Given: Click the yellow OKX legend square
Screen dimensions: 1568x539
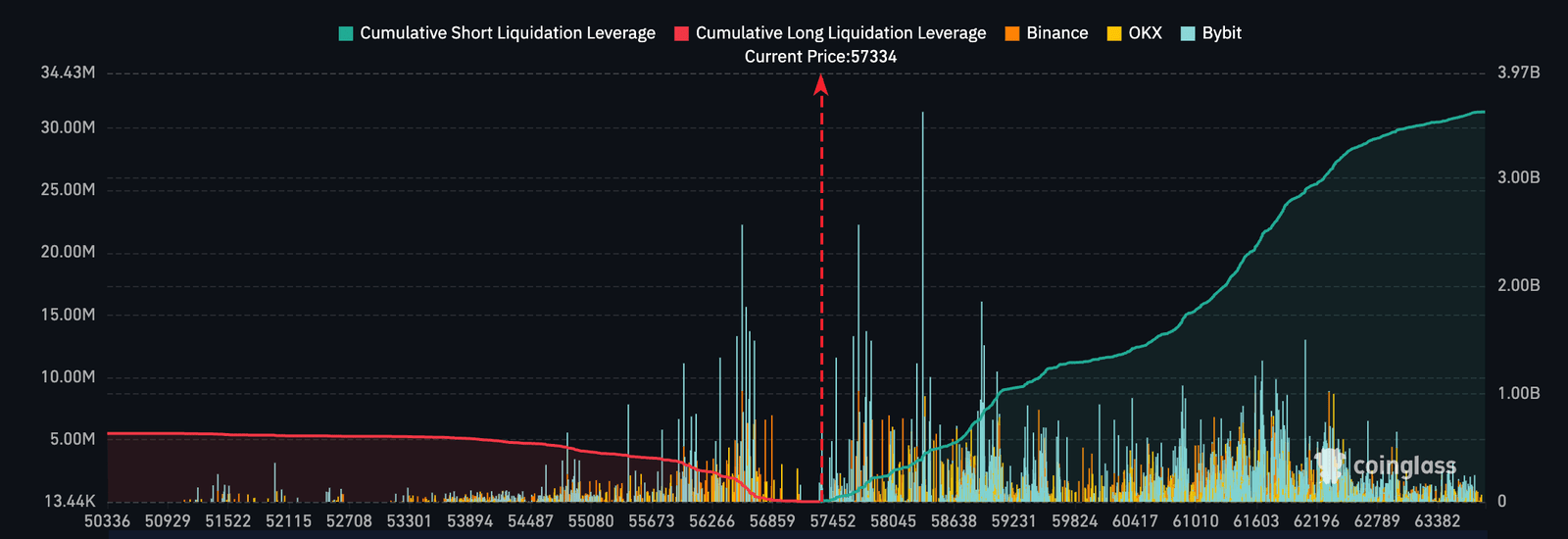Looking at the screenshot, I should click(1114, 33).
